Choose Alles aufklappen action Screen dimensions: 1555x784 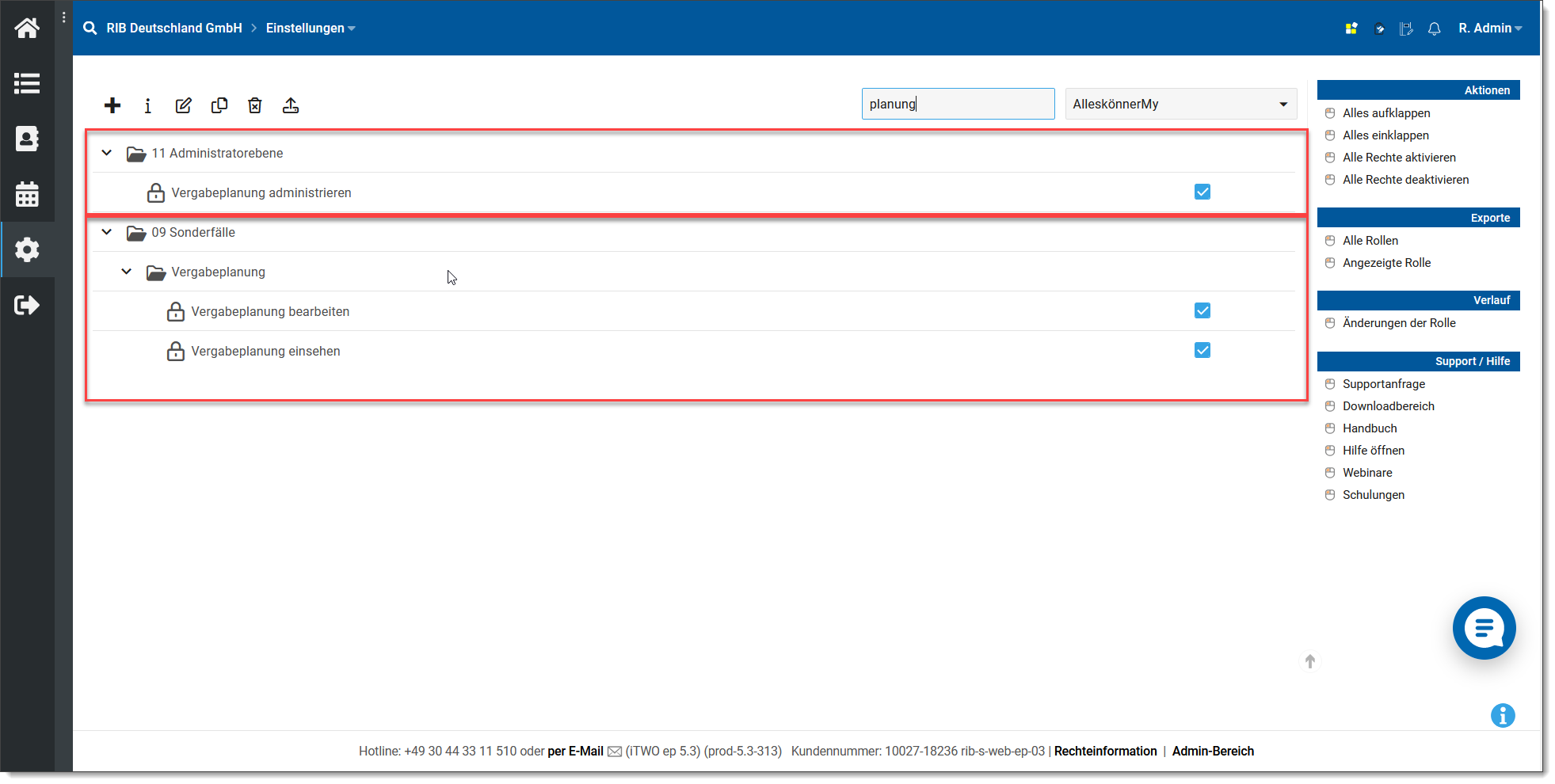(1386, 113)
